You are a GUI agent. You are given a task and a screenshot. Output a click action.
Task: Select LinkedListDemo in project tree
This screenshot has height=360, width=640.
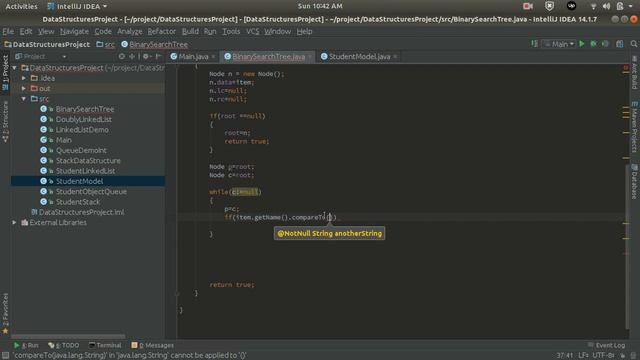click(82, 130)
